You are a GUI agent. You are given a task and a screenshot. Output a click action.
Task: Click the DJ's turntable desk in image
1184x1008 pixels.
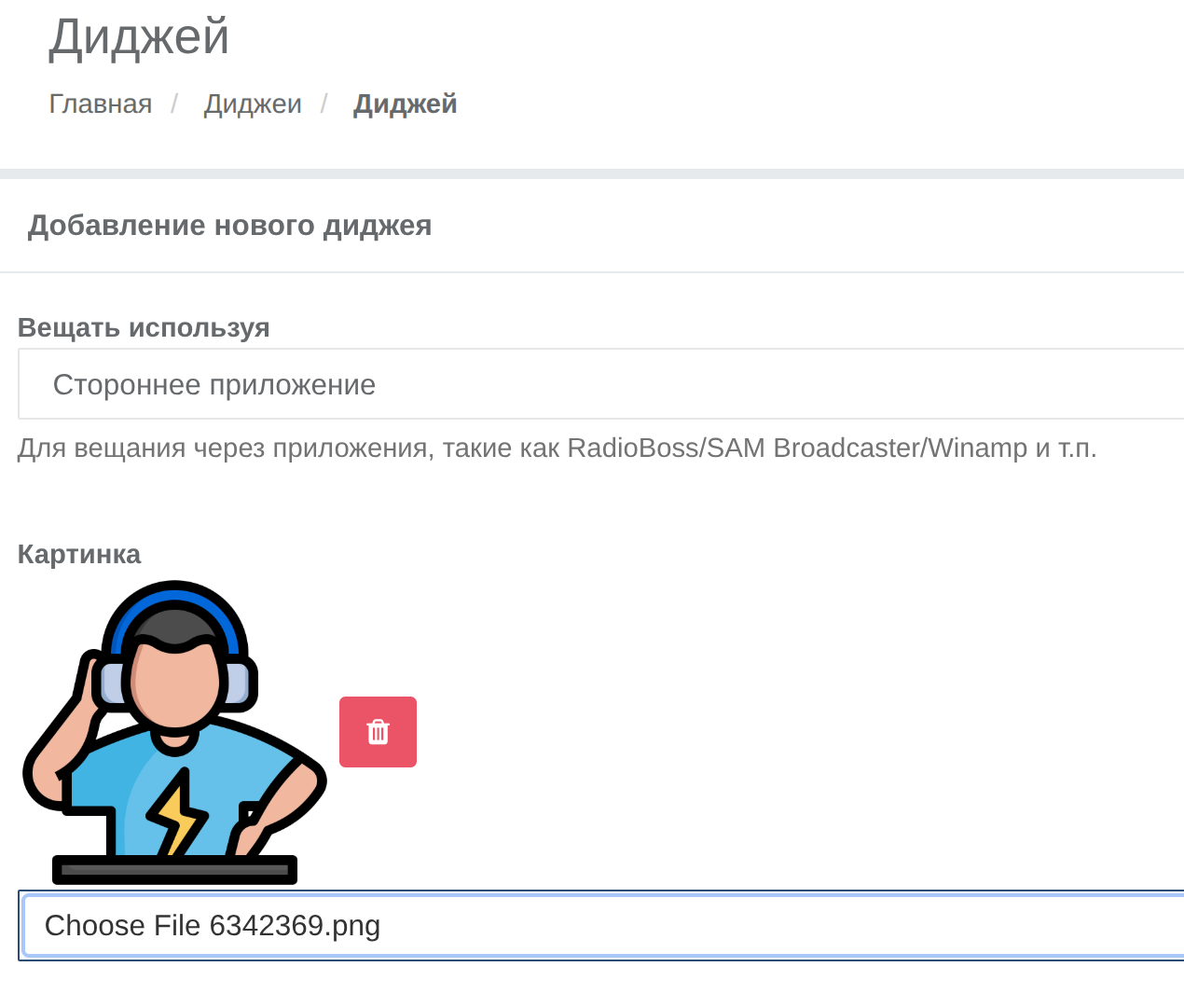click(x=174, y=869)
